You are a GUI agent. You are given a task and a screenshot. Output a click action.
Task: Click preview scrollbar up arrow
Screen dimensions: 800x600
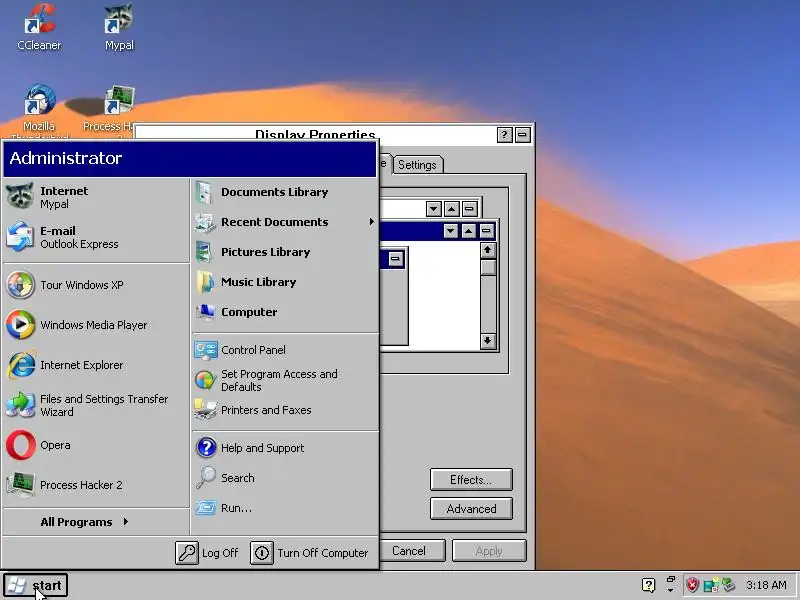[488, 250]
